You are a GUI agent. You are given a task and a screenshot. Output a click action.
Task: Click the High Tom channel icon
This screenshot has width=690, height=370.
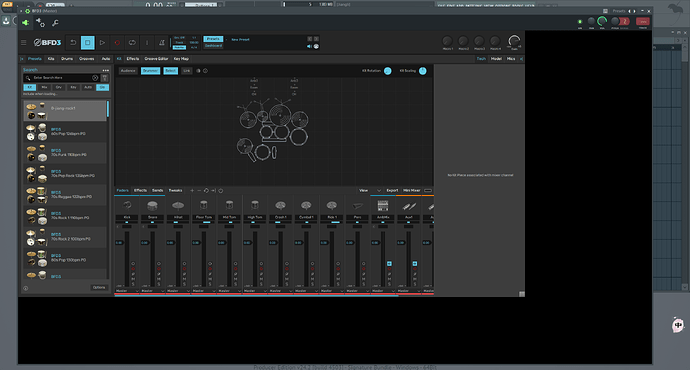[x=255, y=205]
